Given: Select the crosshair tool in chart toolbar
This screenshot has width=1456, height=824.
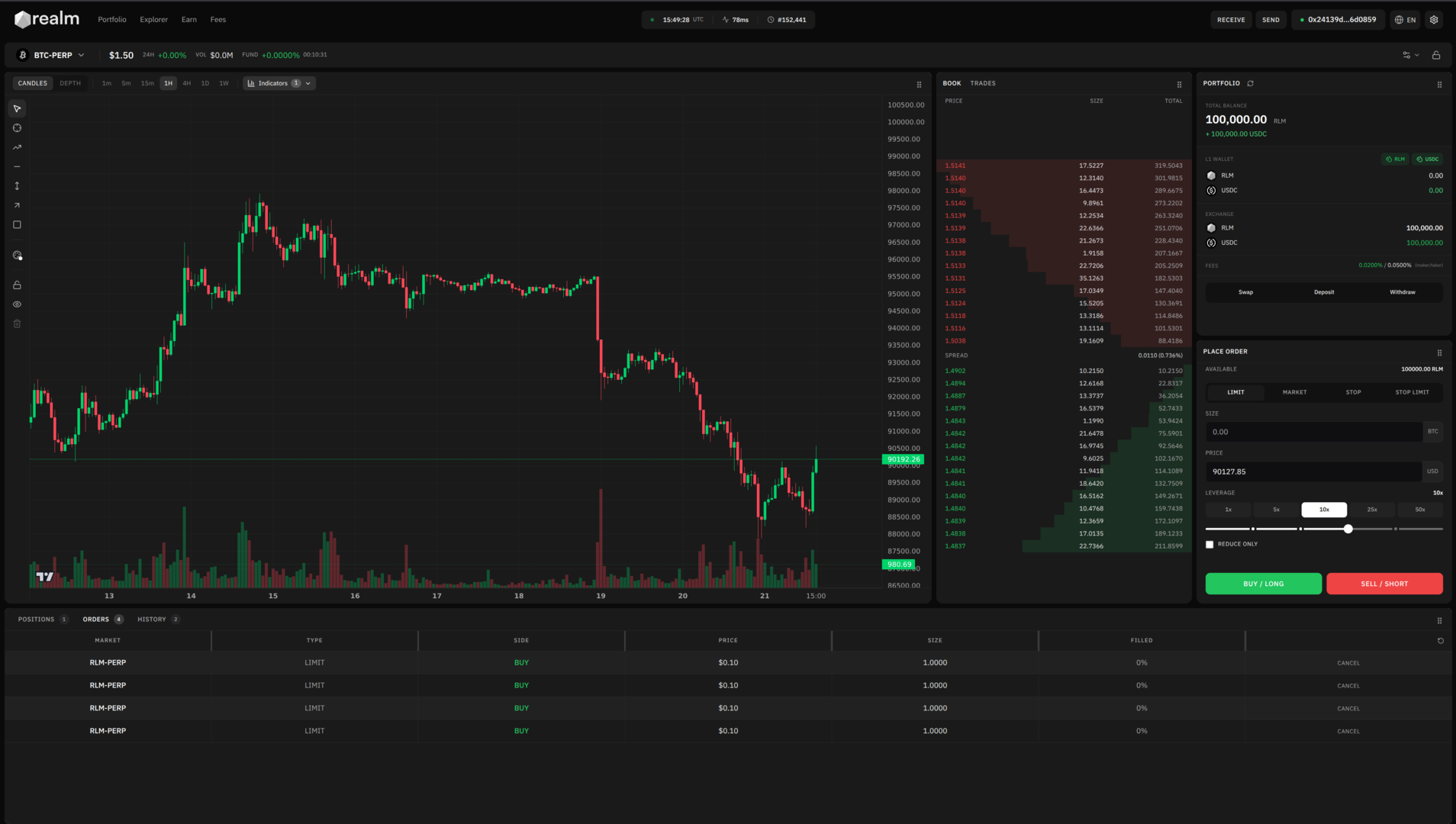Looking at the screenshot, I should (17, 128).
